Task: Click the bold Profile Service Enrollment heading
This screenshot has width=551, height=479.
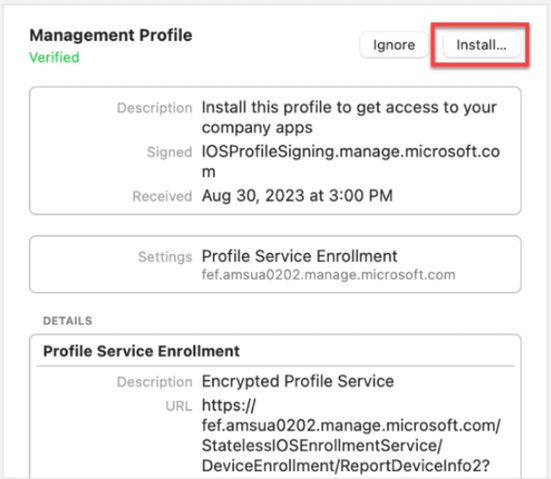Action: (x=141, y=351)
